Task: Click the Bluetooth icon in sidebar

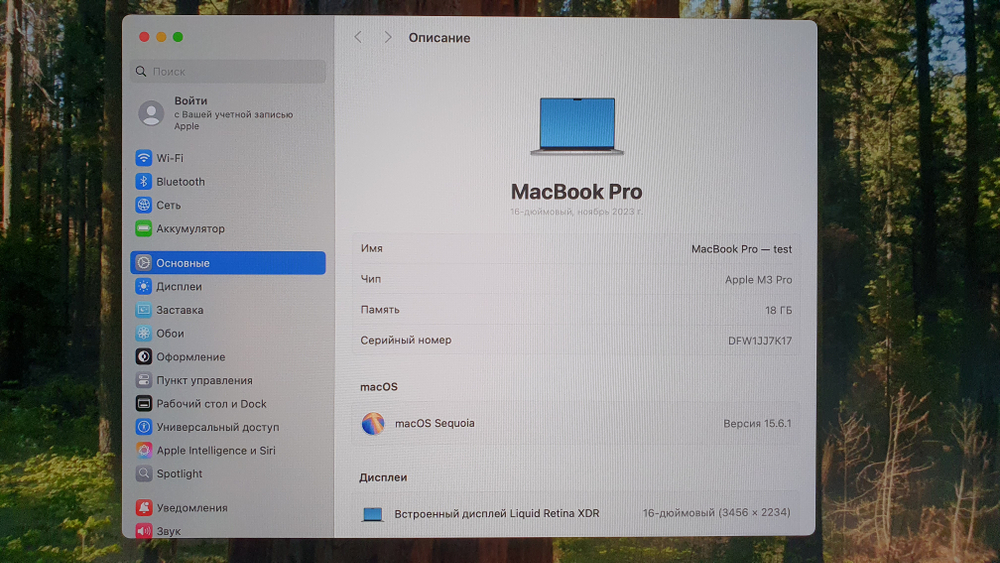Action: (x=143, y=181)
